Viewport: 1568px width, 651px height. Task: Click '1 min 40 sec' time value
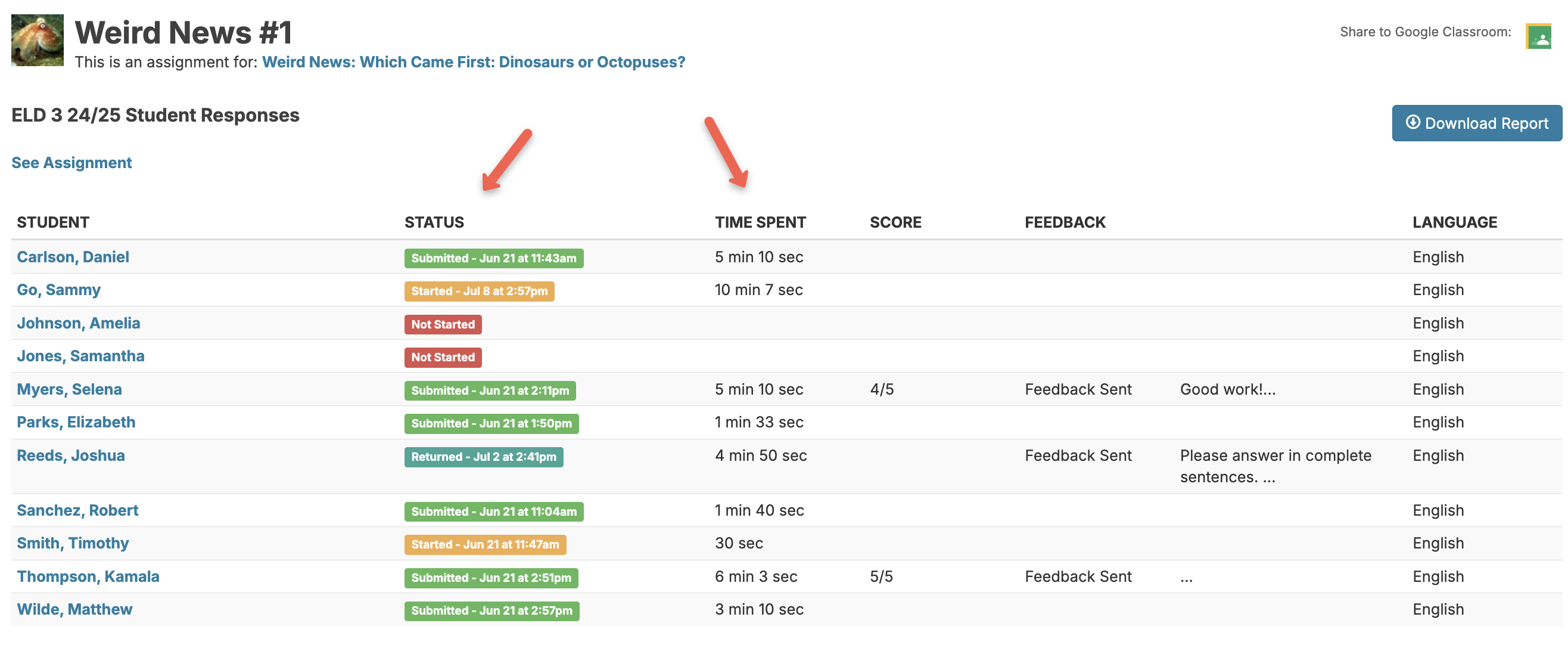pos(760,511)
